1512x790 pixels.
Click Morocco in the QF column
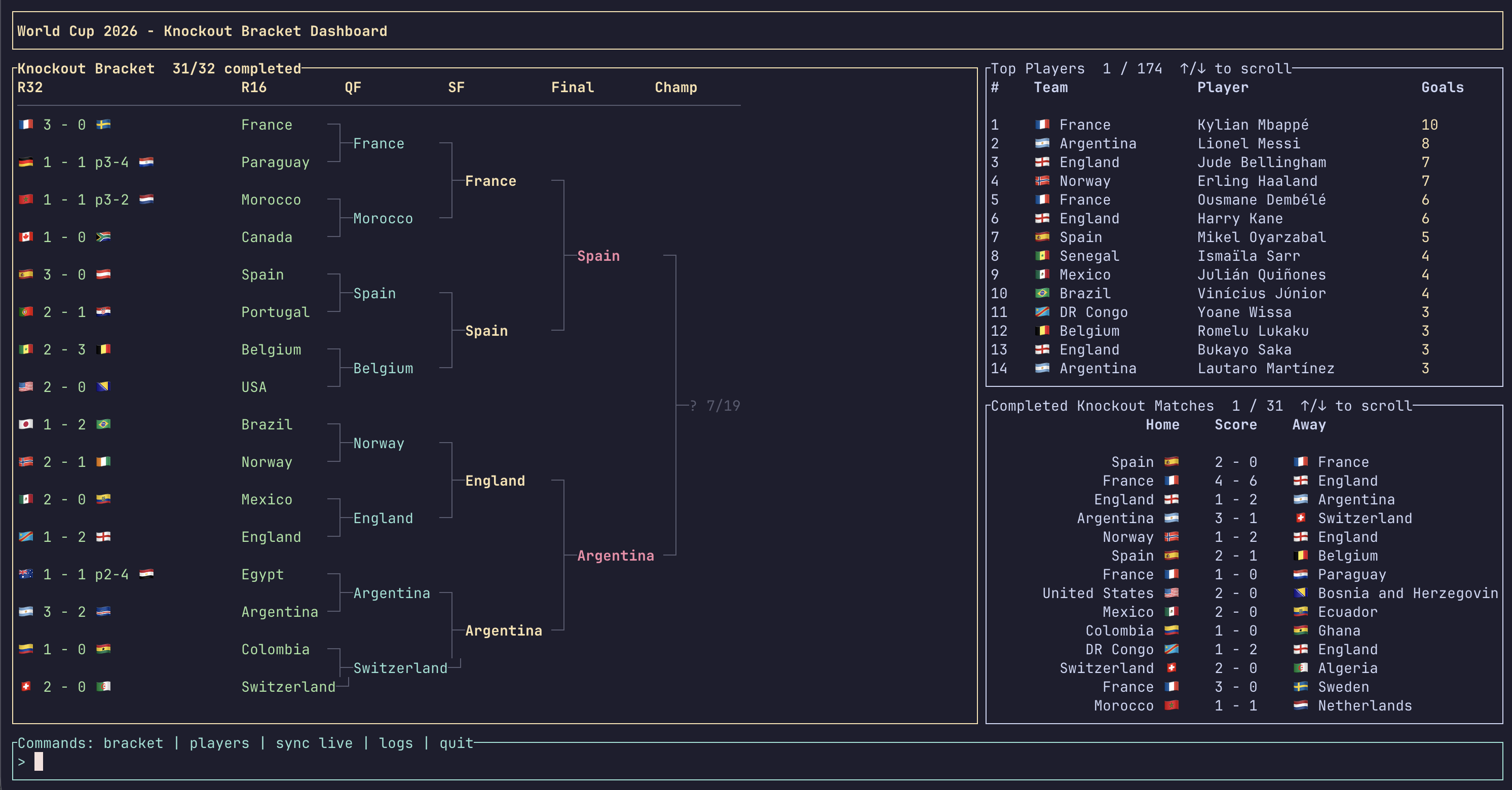(x=383, y=218)
